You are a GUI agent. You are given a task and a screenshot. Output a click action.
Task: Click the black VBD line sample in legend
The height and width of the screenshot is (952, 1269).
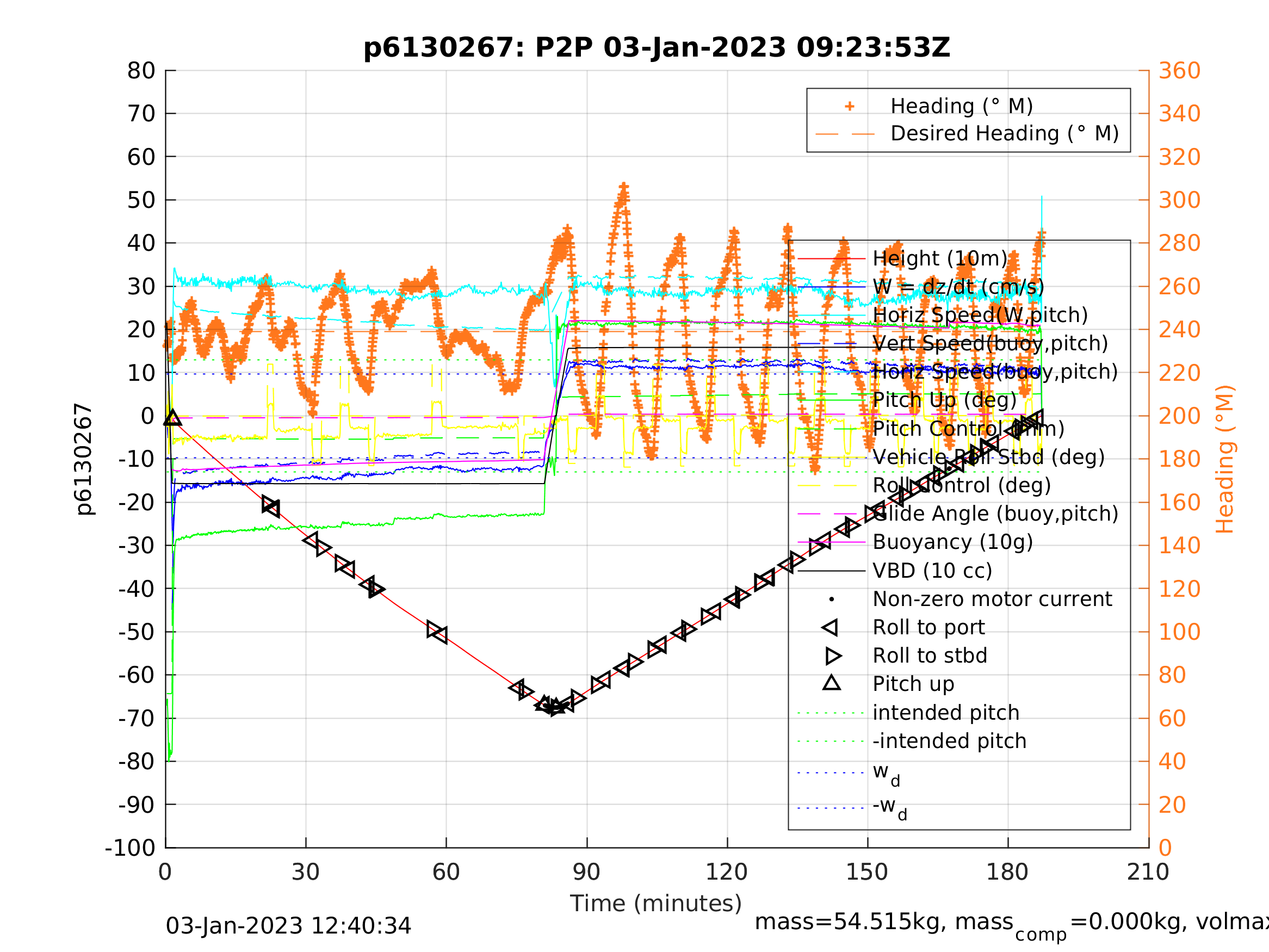831,571
